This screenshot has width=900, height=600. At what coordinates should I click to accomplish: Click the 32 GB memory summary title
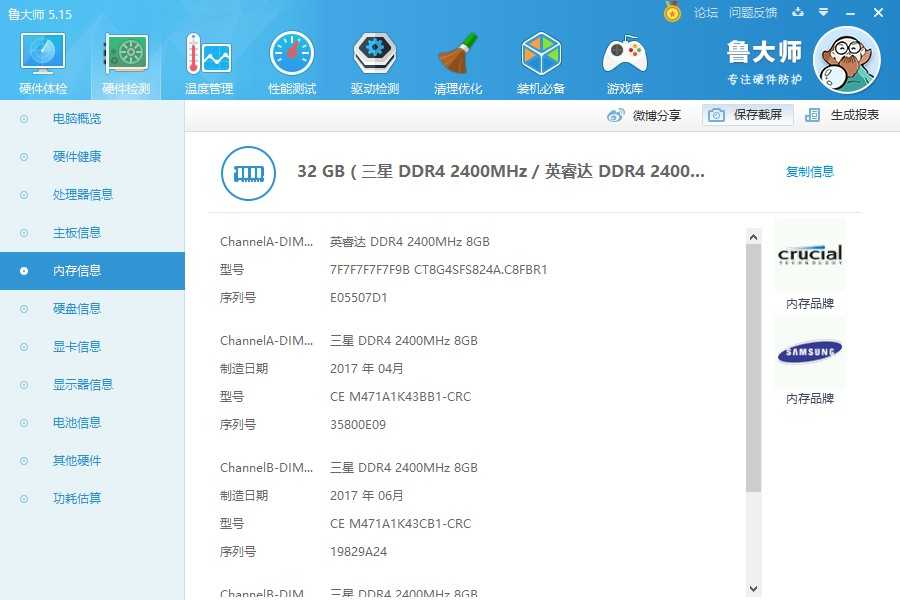coord(501,172)
